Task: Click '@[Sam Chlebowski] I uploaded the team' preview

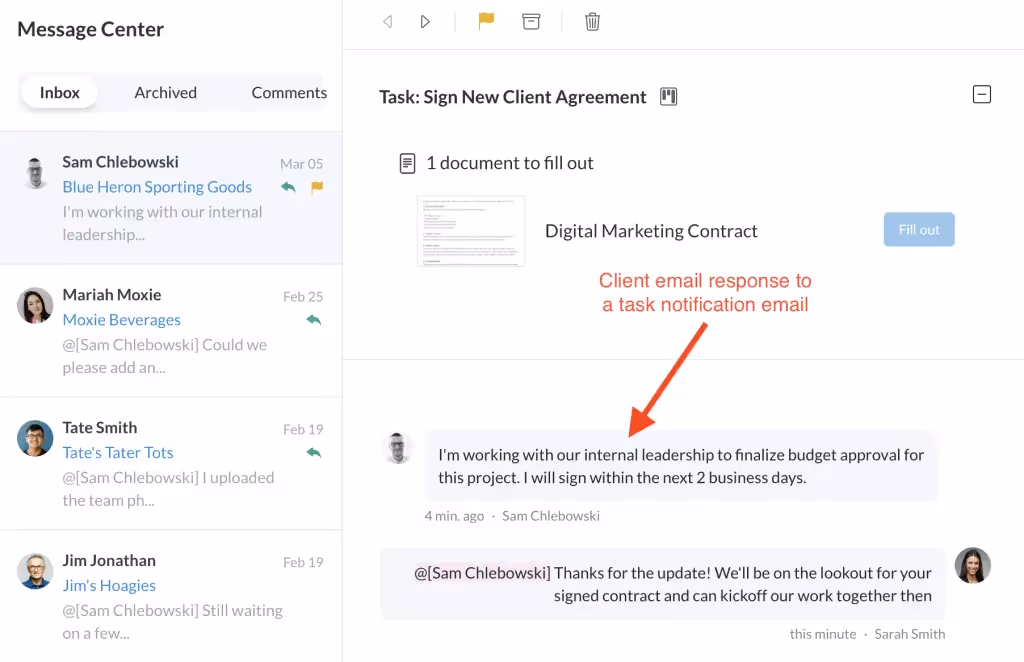Action: click(168, 489)
